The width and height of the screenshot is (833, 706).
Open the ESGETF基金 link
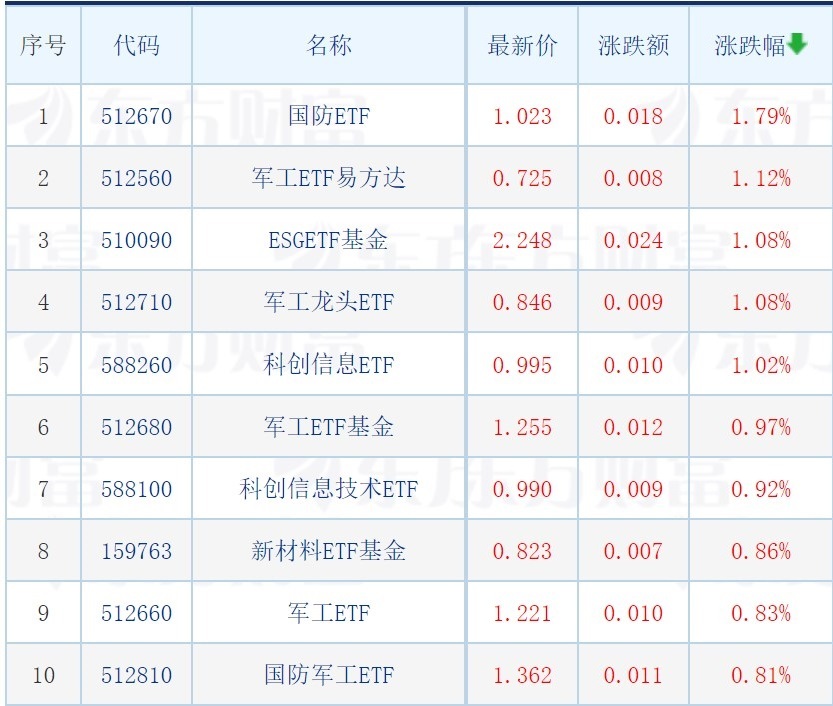point(329,240)
